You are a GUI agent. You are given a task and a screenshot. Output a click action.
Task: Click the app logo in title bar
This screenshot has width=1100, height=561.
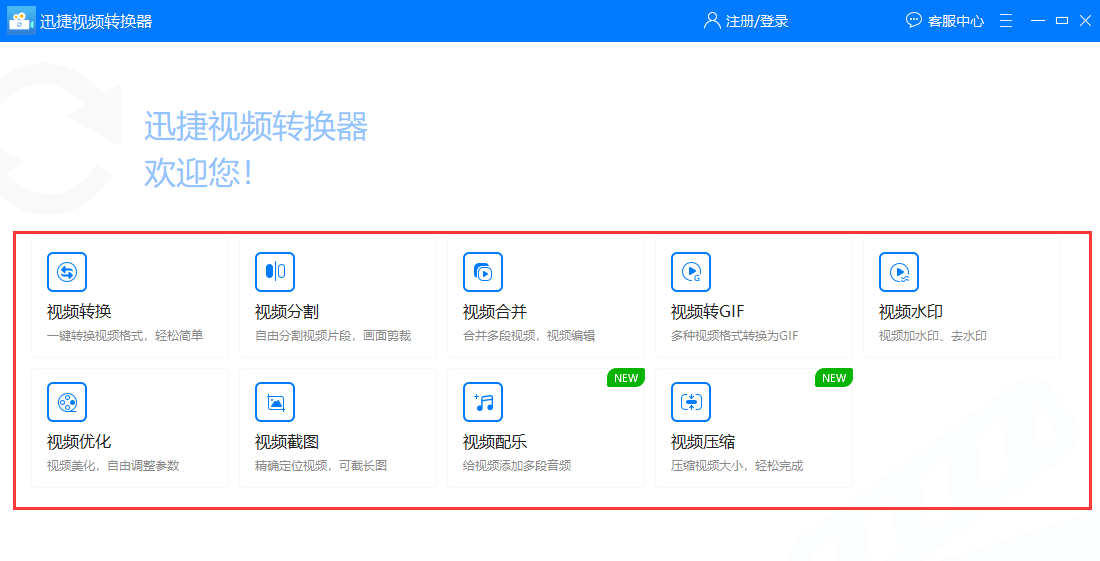tap(21, 20)
